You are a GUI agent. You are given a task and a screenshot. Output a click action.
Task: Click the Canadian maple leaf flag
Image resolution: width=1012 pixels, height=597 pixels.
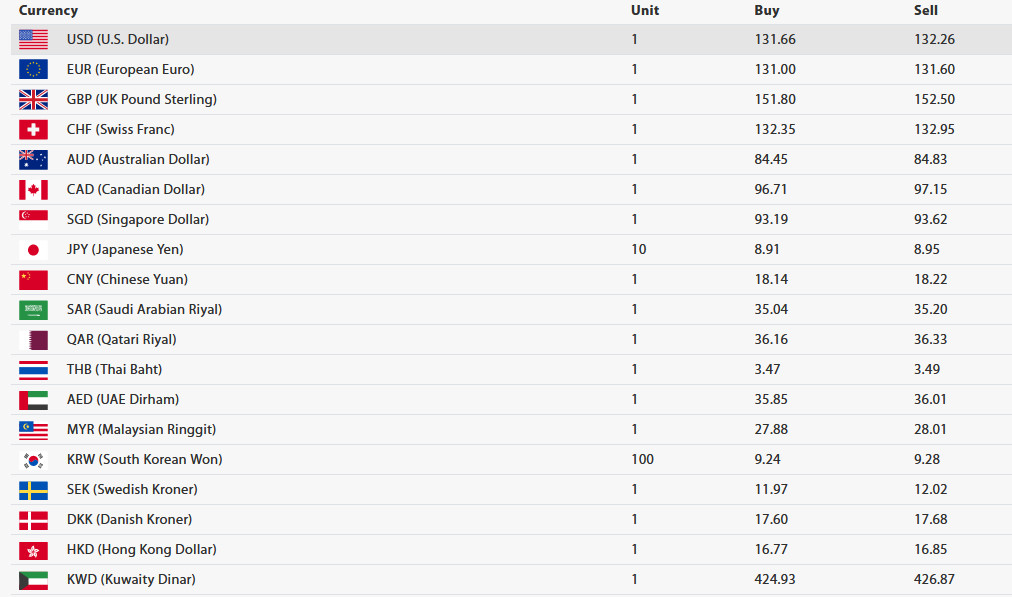point(34,189)
